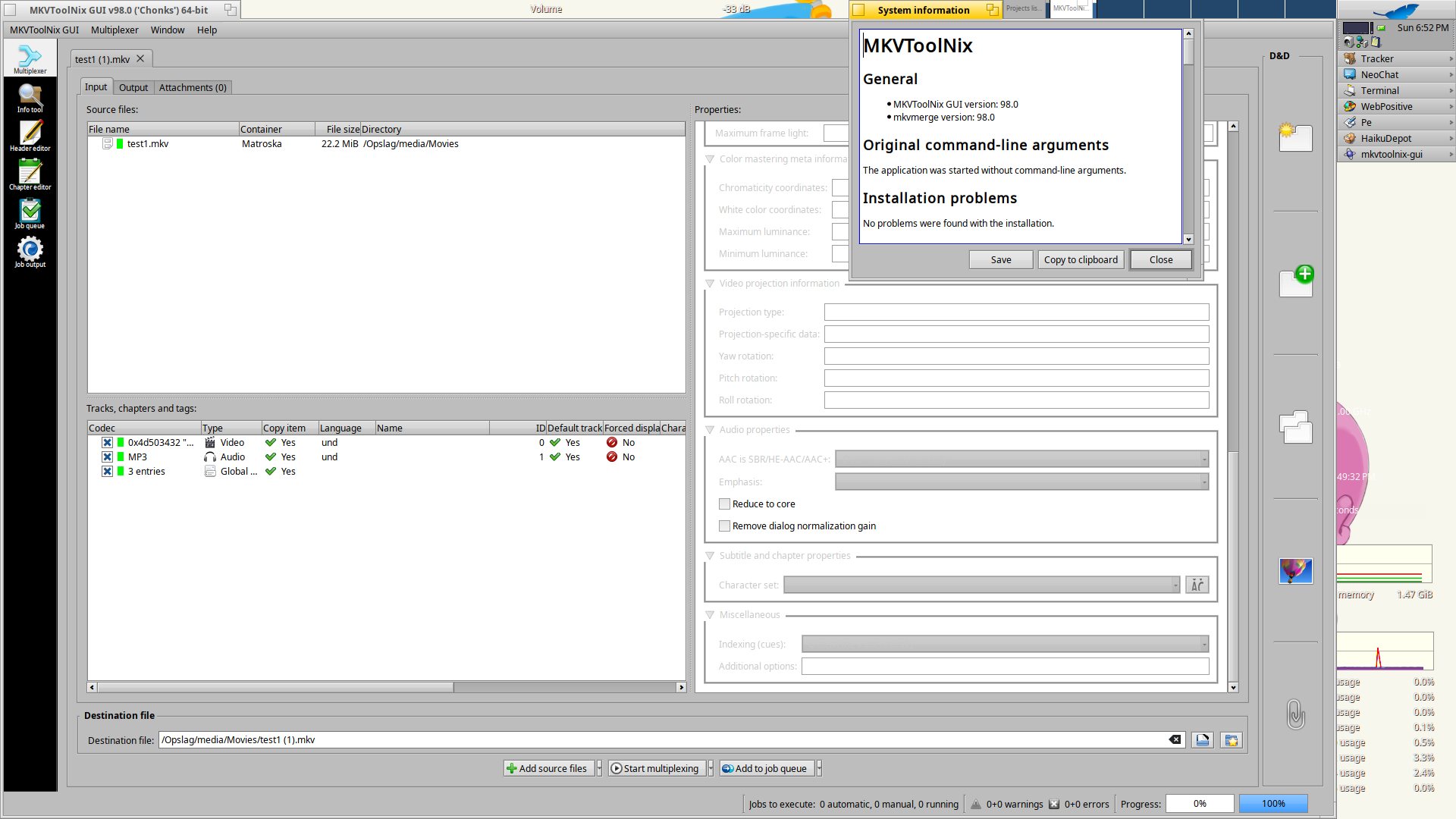Image resolution: width=1456 pixels, height=819 pixels.
Task: Click Start multiplexing button
Action: (x=656, y=768)
